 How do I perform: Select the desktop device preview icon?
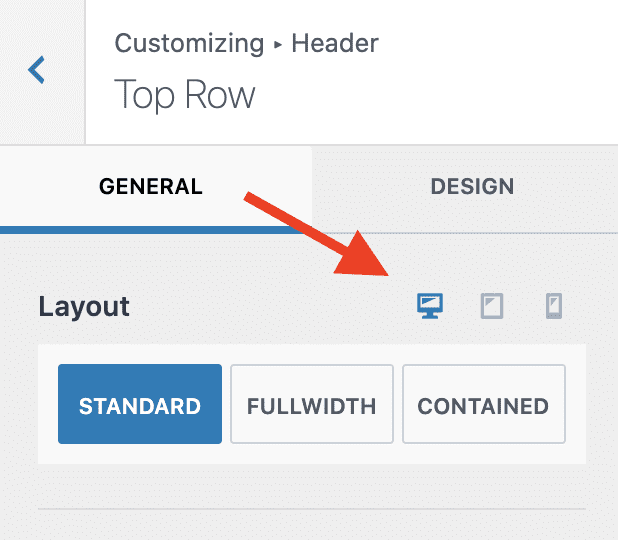[430, 306]
